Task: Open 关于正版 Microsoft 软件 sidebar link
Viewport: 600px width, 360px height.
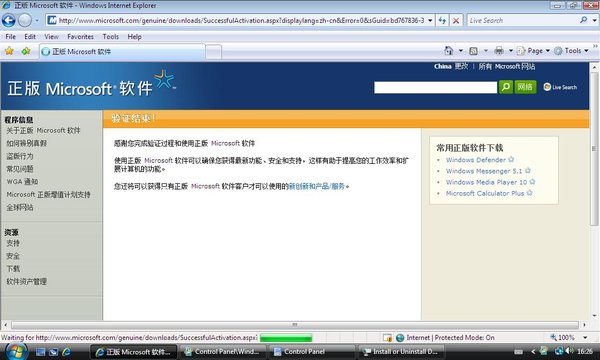Action: [x=43, y=130]
